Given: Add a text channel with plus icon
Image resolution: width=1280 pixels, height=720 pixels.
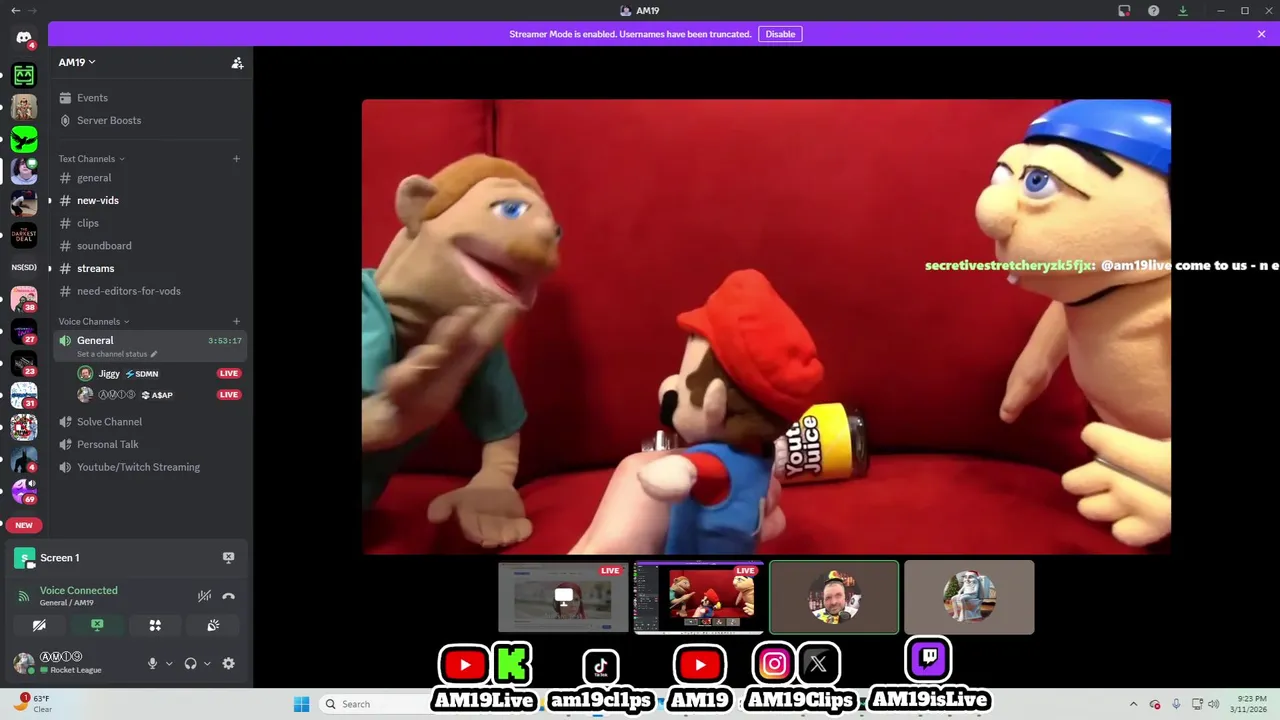Looking at the screenshot, I should (237, 158).
